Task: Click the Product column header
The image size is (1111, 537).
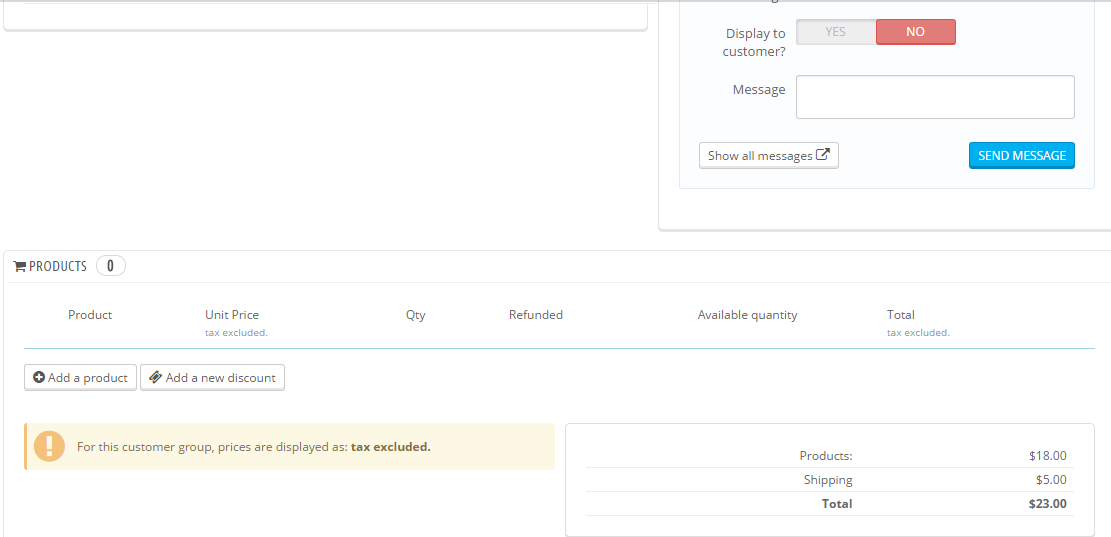Action: [90, 315]
